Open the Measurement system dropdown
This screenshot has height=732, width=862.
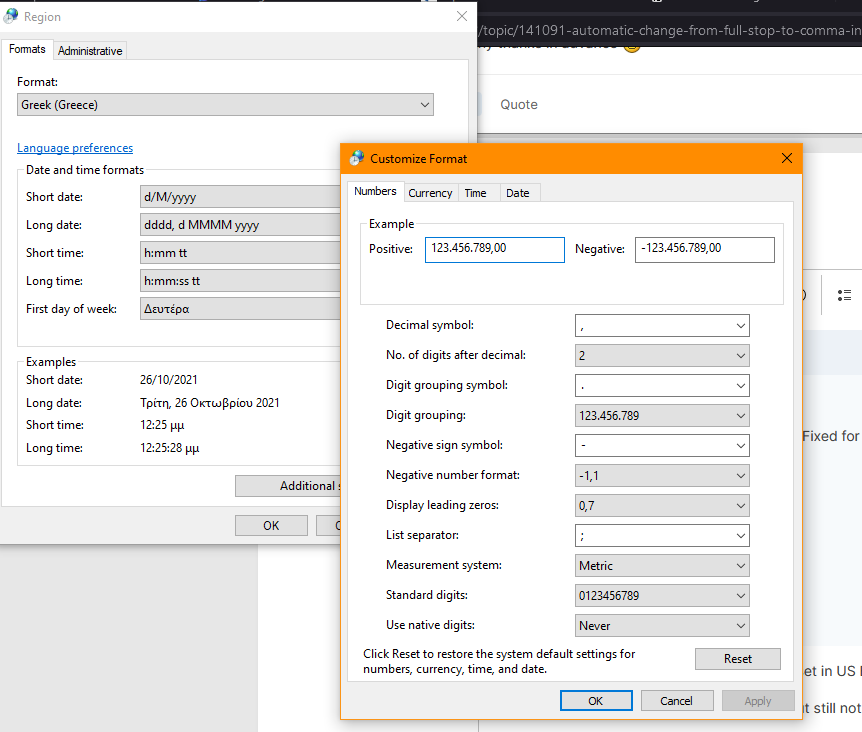click(662, 565)
